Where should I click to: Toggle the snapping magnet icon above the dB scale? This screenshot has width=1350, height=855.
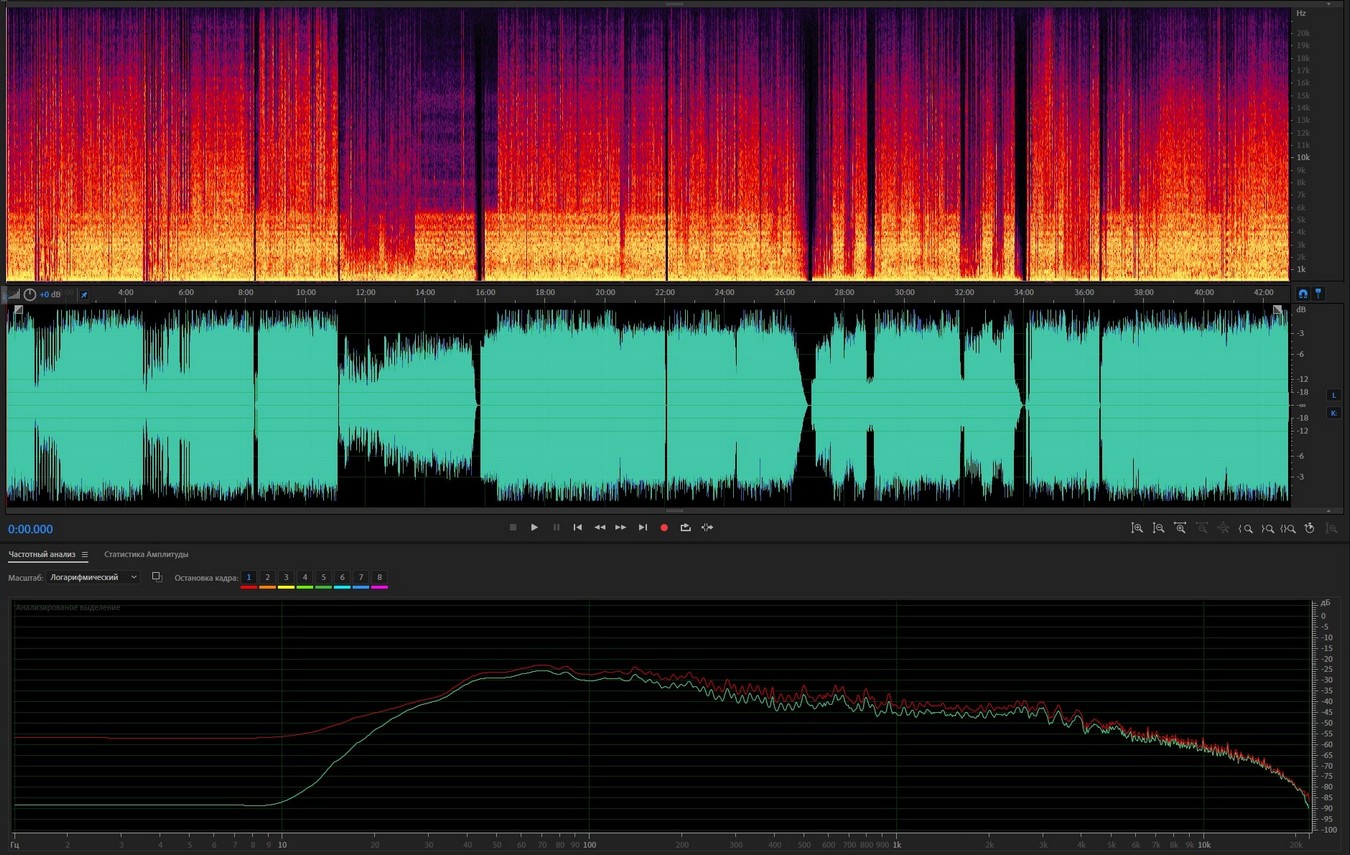click(x=1302, y=293)
